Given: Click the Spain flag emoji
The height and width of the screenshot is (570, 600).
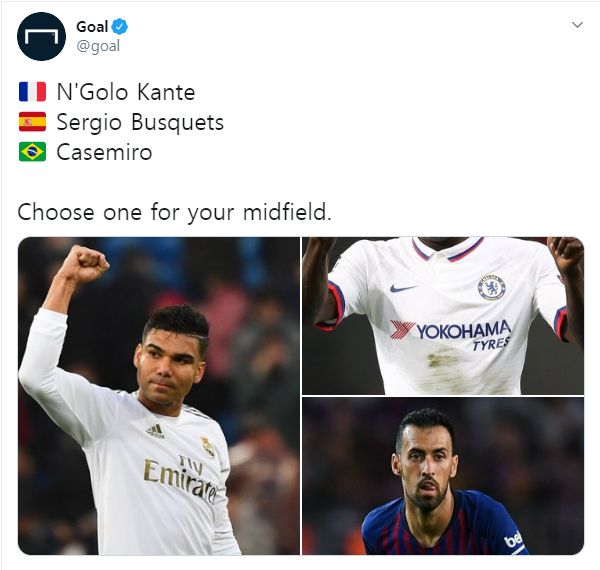Looking at the screenshot, I should click(x=32, y=122).
